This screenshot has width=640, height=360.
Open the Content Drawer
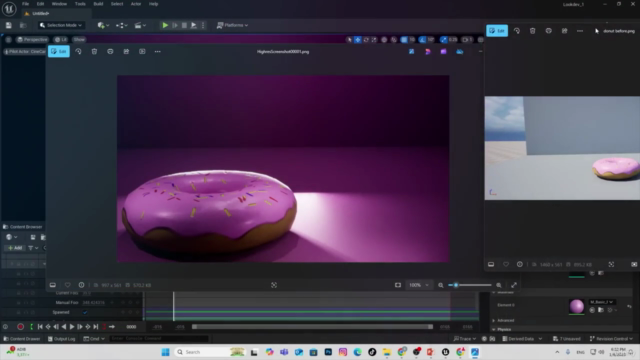coord(22,339)
